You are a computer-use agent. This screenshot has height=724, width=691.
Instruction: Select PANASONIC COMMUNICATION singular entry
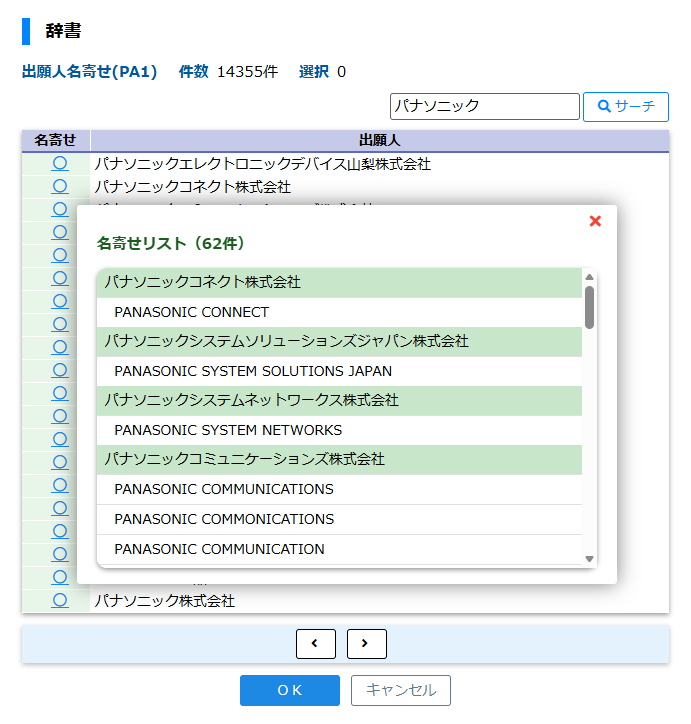coord(339,549)
